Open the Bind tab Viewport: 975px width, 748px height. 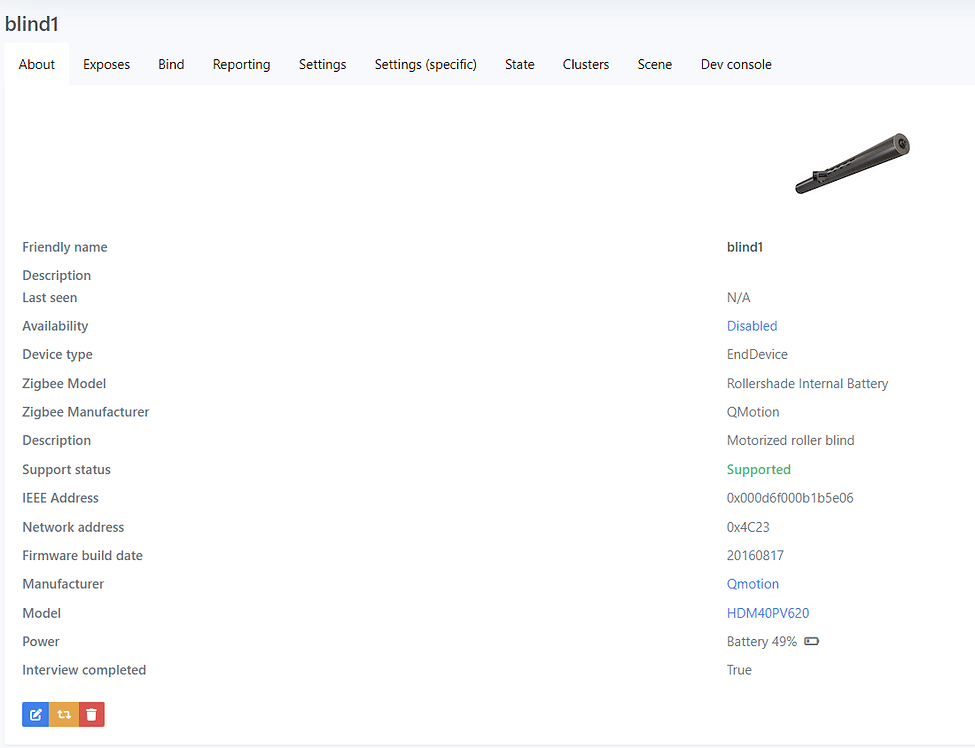pyautogui.click(x=171, y=64)
